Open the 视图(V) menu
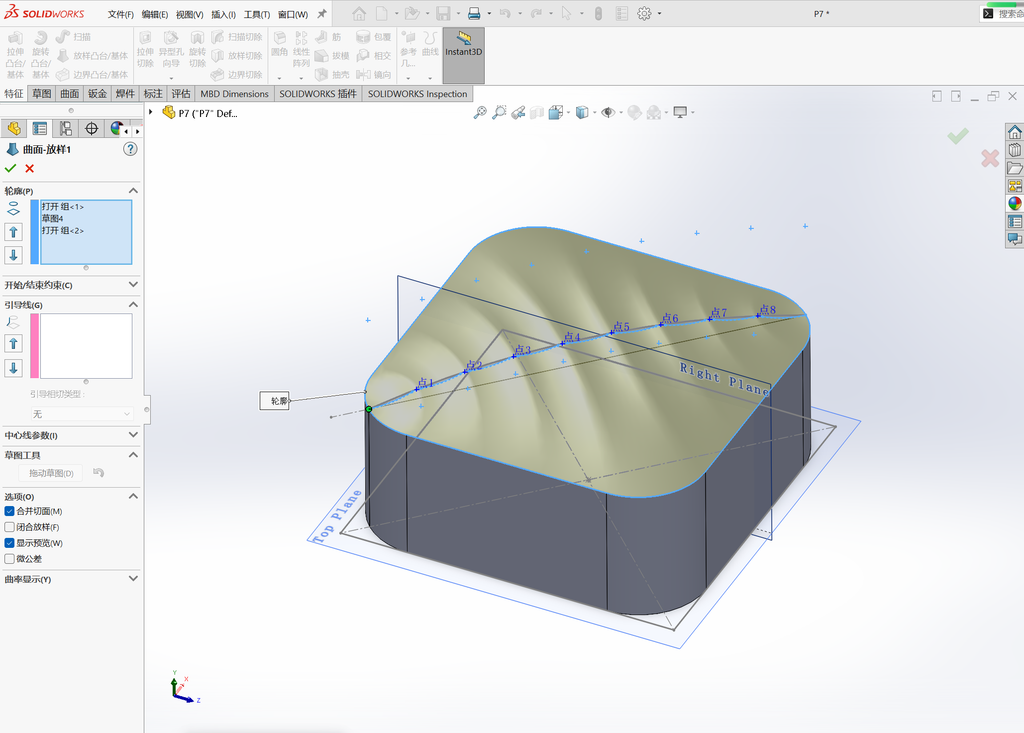Viewport: 1024px width, 733px height. click(x=189, y=14)
